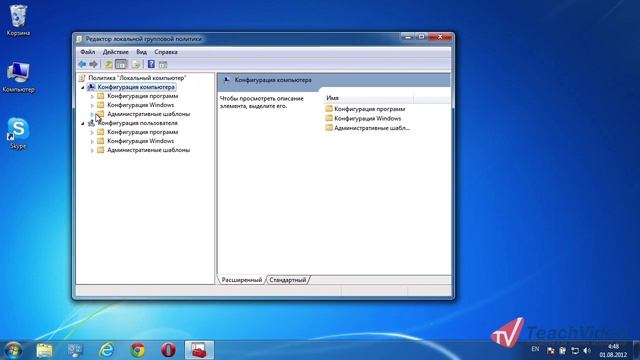The width and height of the screenshot is (640, 360).
Task: Click the Имя column header
Action: point(369,98)
